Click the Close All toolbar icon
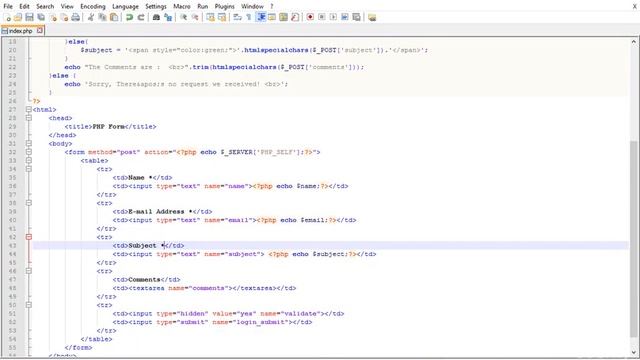The height and width of the screenshot is (360, 640). (x=64, y=17)
